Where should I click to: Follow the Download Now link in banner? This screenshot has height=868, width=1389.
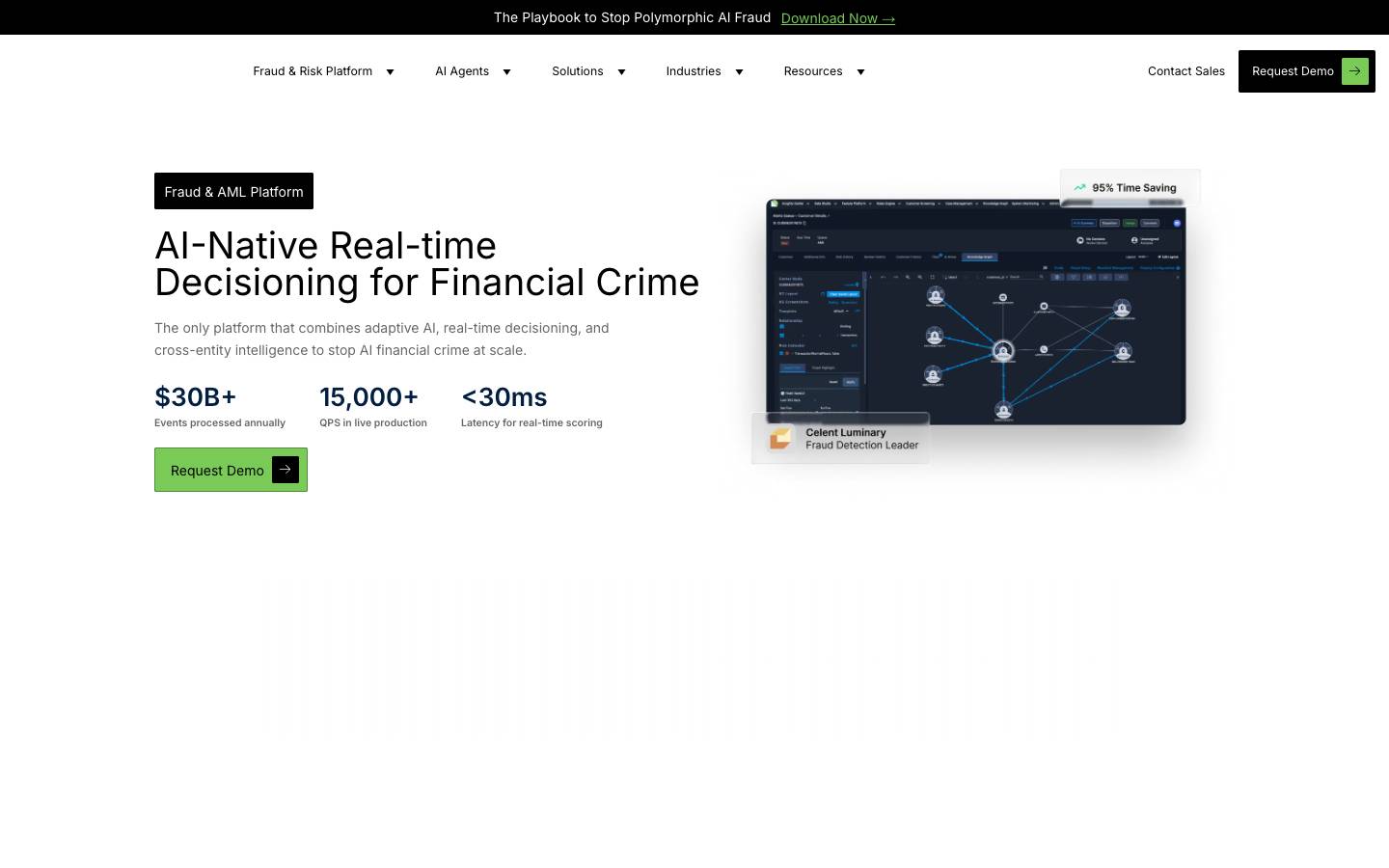pyautogui.click(x=838, y=18)
